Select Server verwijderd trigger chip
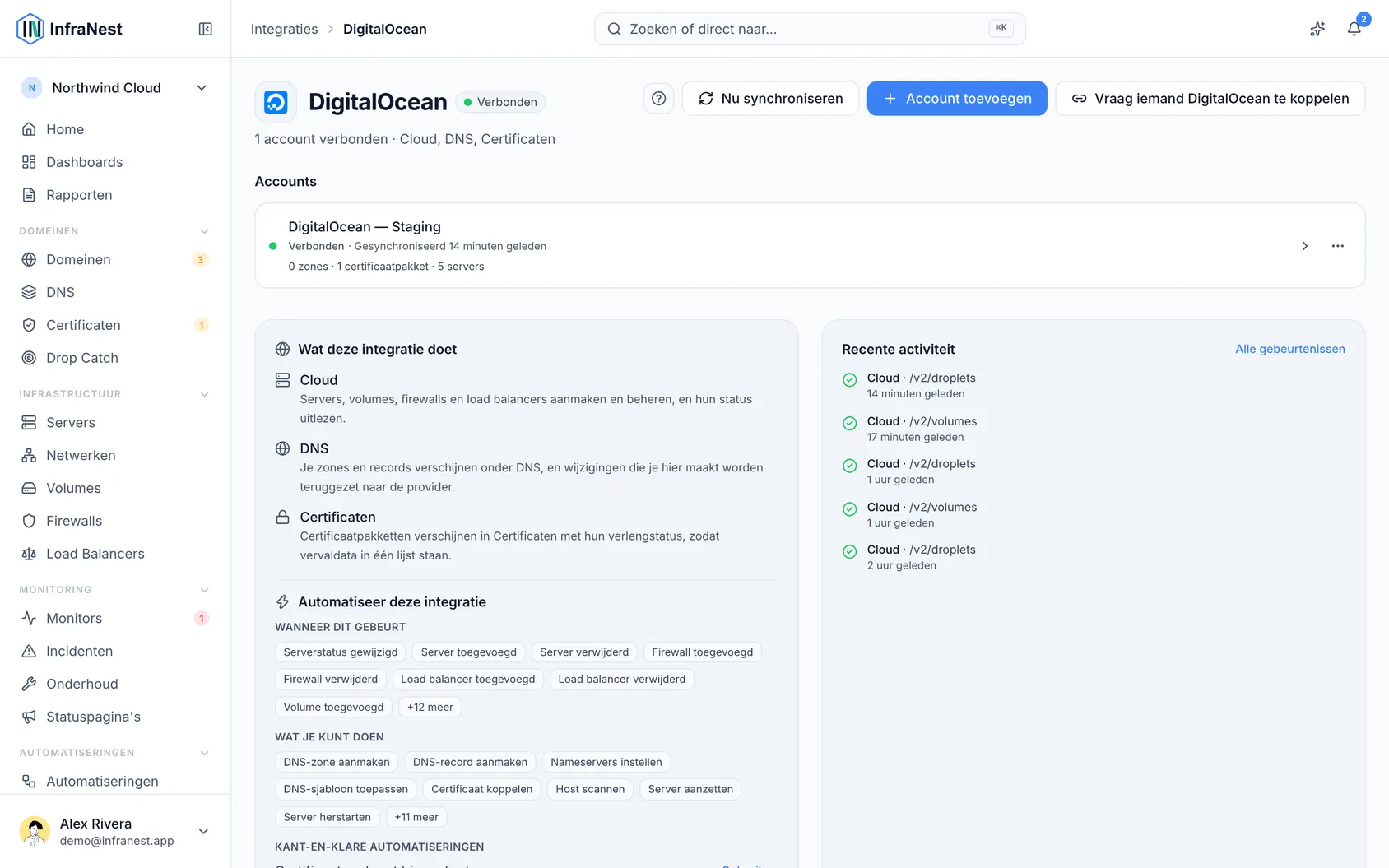Viewport: 1389px width, 868px height. tap(584, 652)
